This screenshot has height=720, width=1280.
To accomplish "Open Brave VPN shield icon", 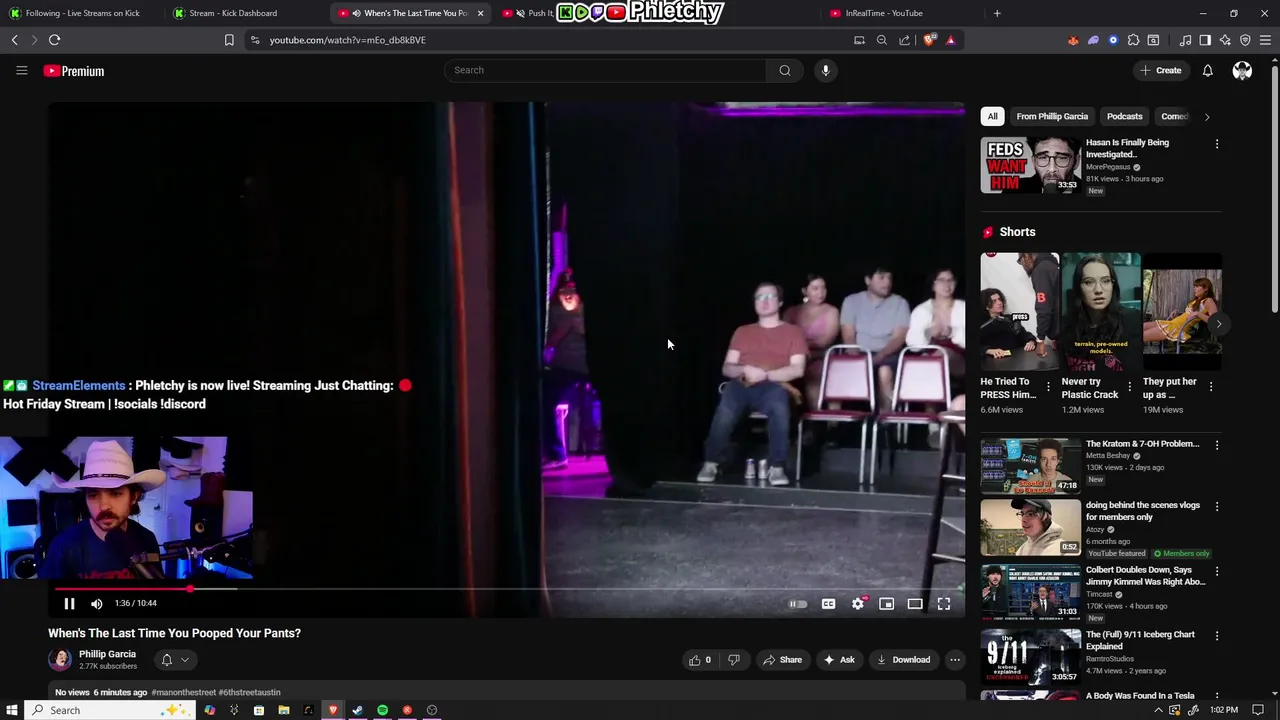I will point(1245,40).
